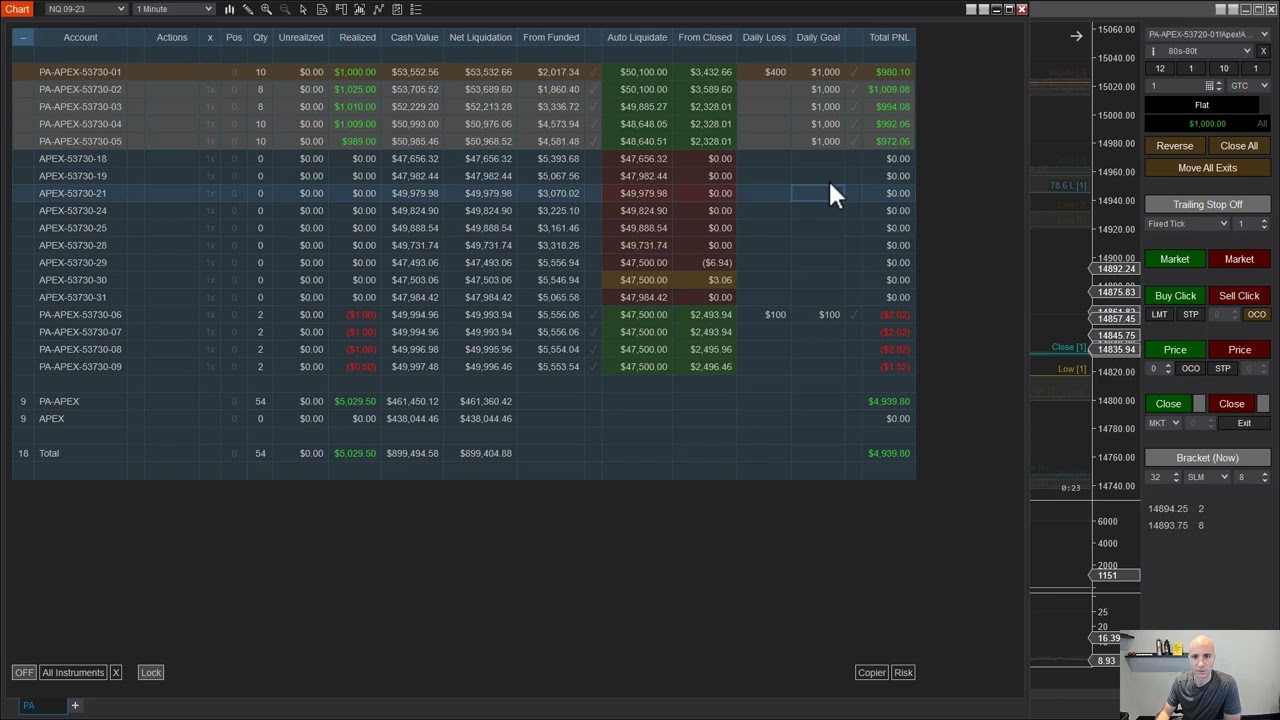Click the bars style chart icon in toolbar
The height and width of the screenshot is (720, 1280).
[229, 9]
